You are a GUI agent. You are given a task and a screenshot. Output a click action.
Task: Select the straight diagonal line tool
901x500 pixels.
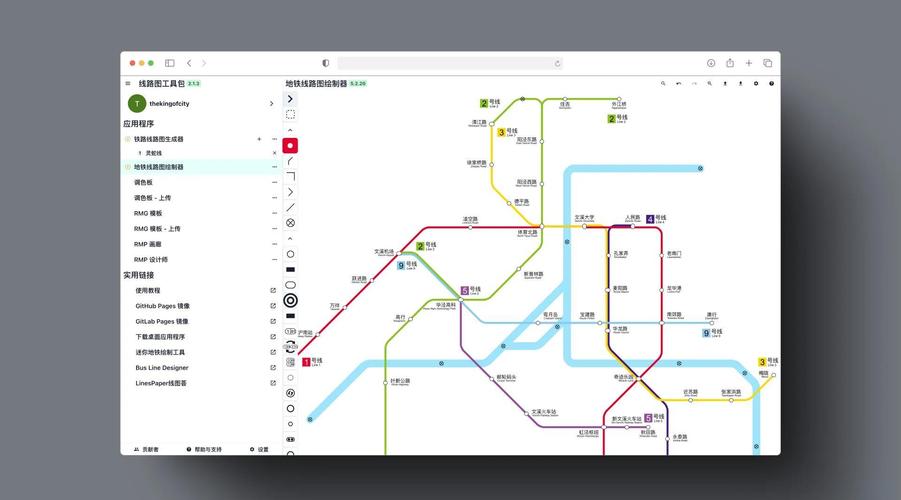pyautogui.click(x=290, y=207)
